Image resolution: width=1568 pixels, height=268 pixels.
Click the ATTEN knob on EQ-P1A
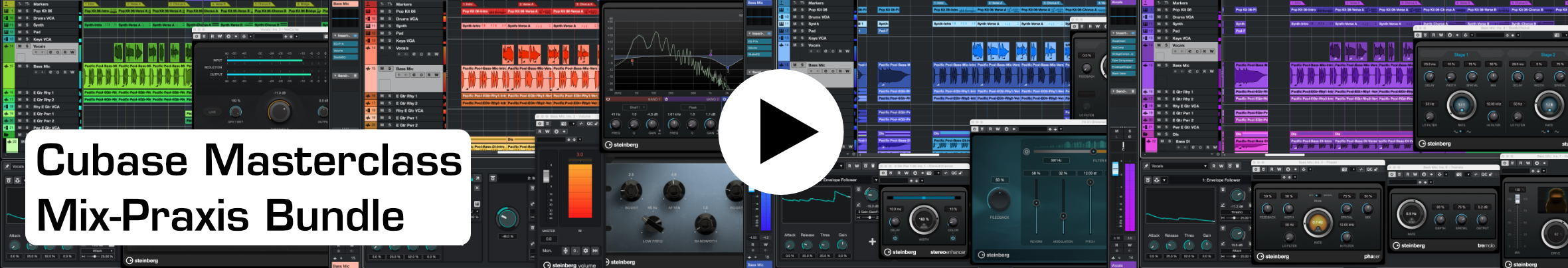(673, 191)
